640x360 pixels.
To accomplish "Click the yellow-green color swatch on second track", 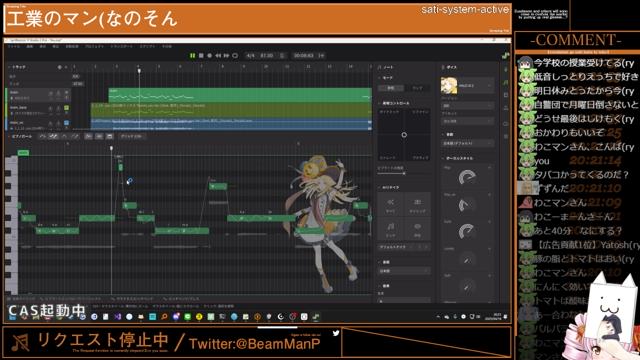I will click(67, 108).
